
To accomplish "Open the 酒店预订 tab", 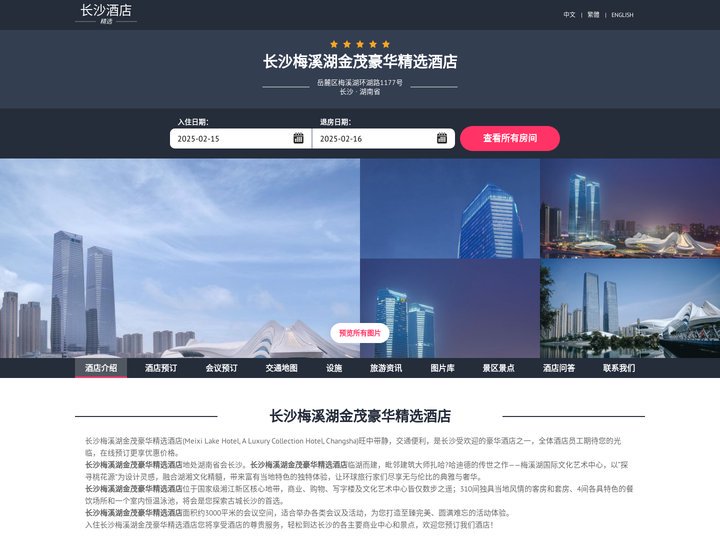I will [x=161, y=368].
